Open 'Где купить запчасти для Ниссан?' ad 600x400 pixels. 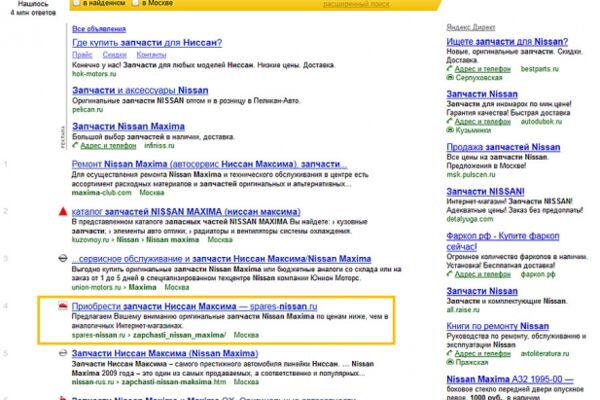pos(147,42)
